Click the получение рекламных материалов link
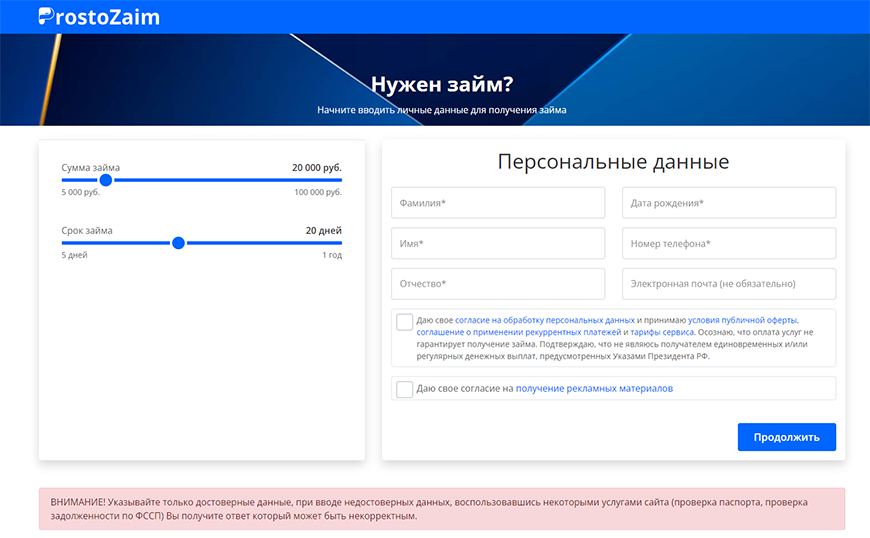Screen dimensions: 870x538 pos(594,389)
